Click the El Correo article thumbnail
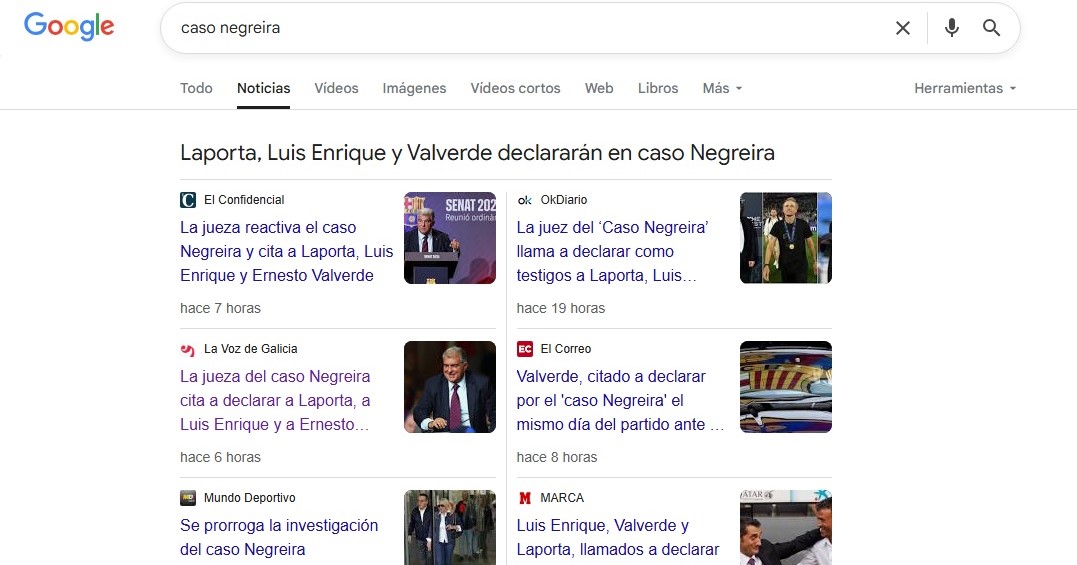1077x565 pixels. (x=786, y=387)
